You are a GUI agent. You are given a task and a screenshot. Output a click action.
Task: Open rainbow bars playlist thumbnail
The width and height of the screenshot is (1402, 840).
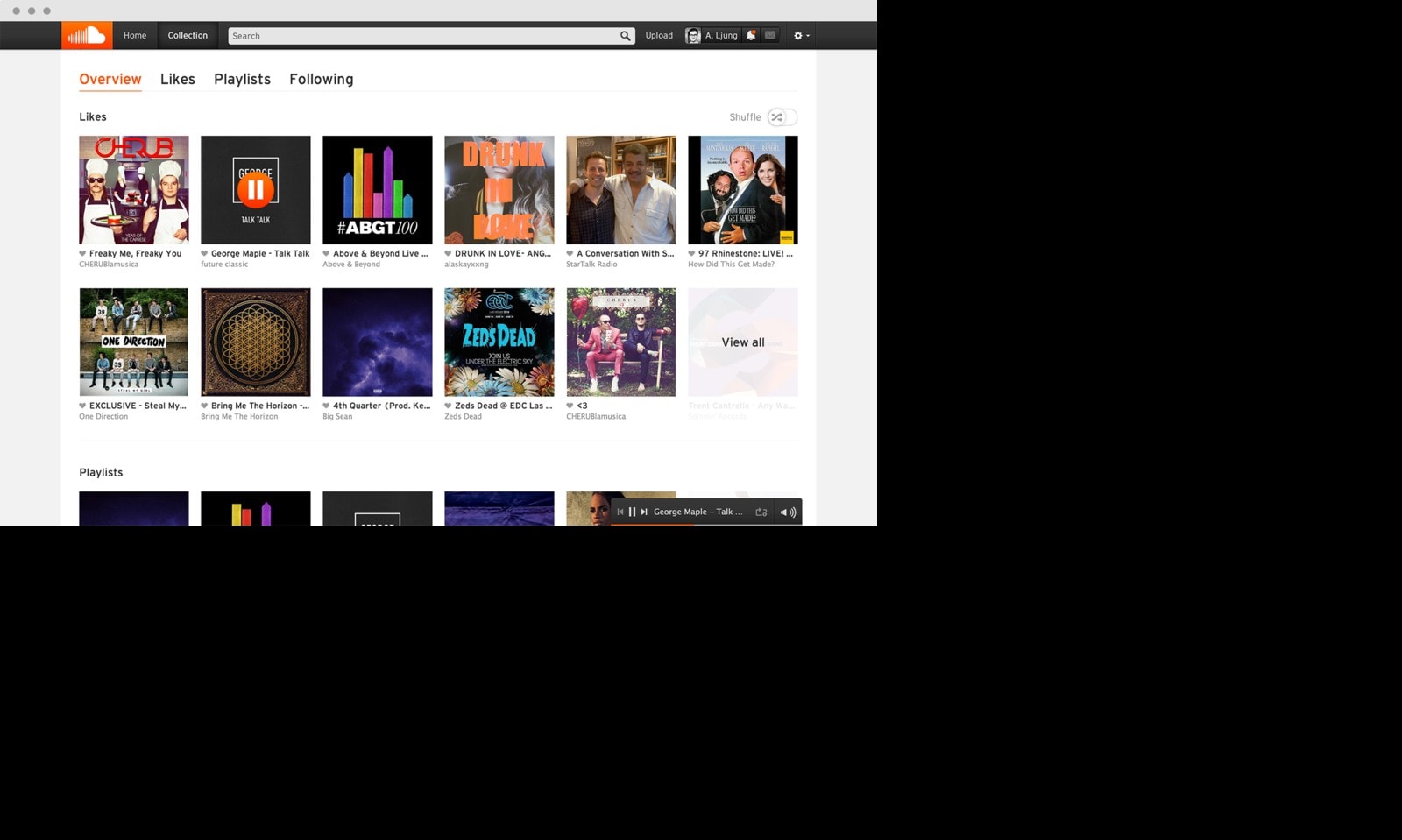click(x=256, y=508)
